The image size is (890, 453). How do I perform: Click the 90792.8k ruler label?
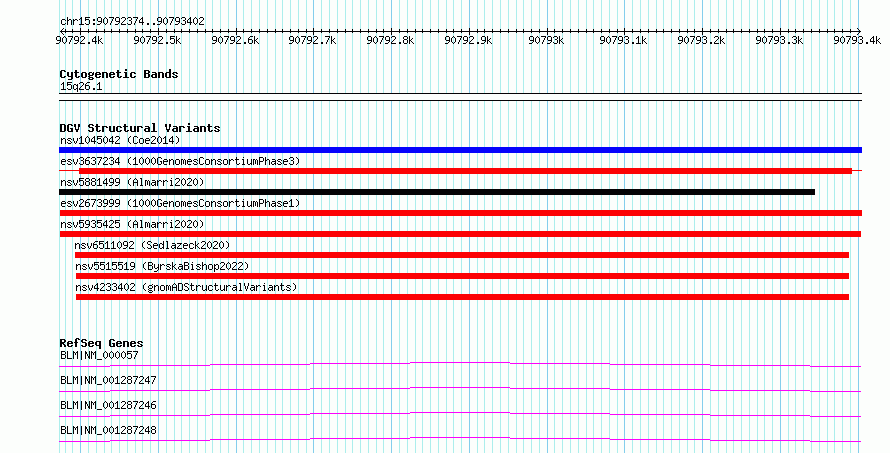[390, 40]
